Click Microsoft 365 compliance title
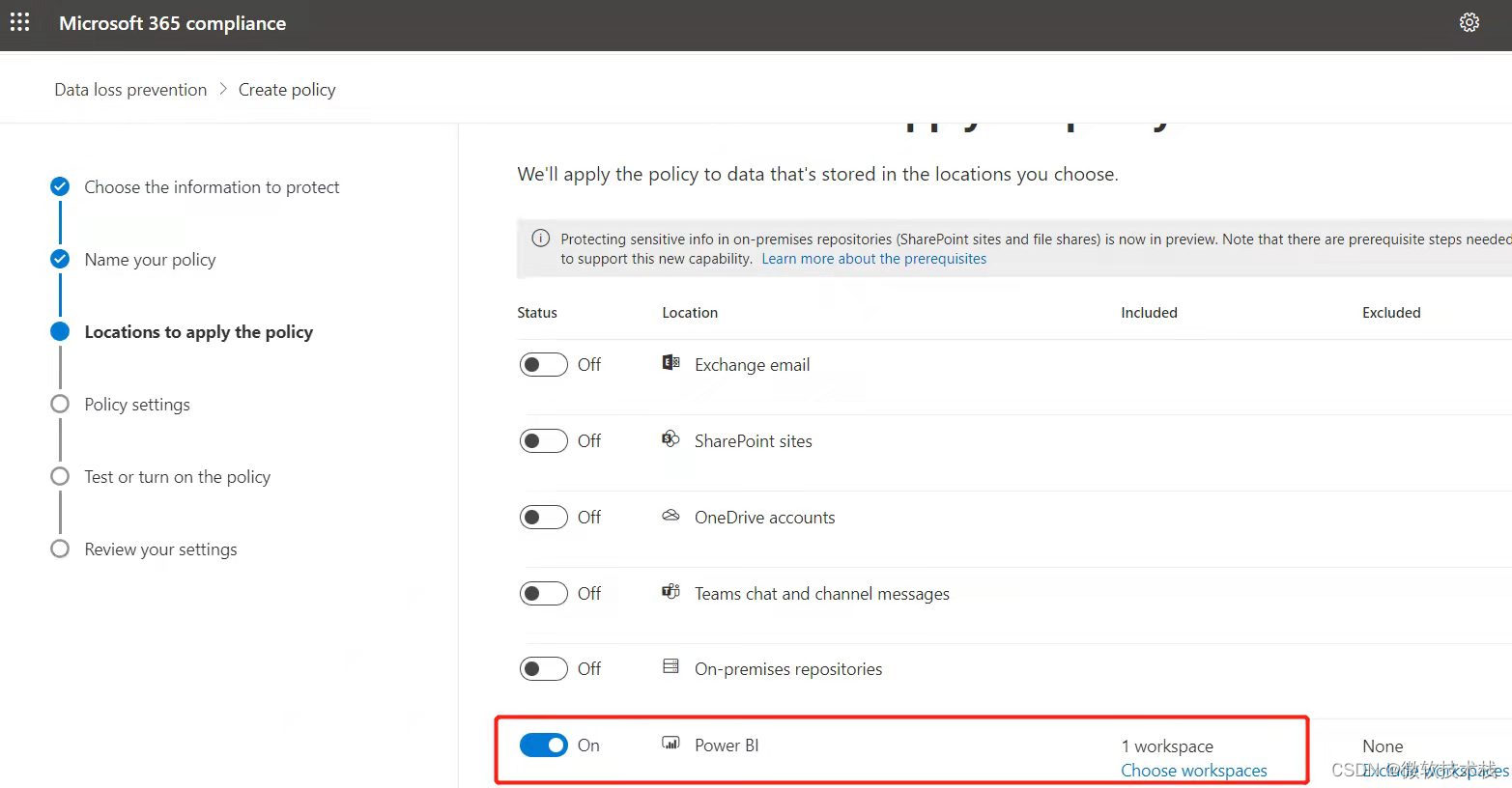Viewport: 1512px width, 788px height. pyautogui.click(x=173, y=23)
